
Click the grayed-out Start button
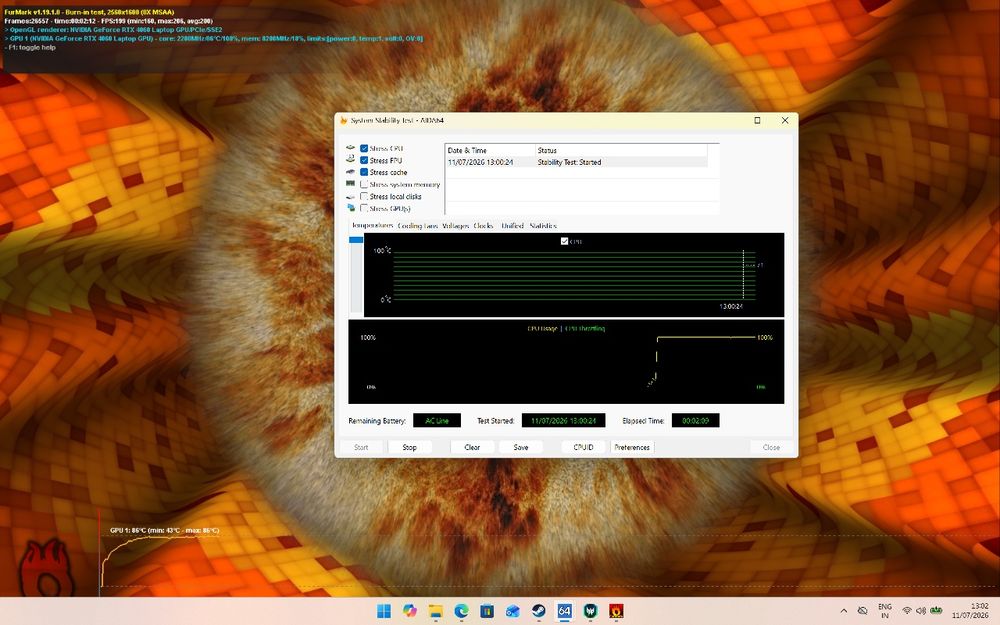tap(361, 447)
